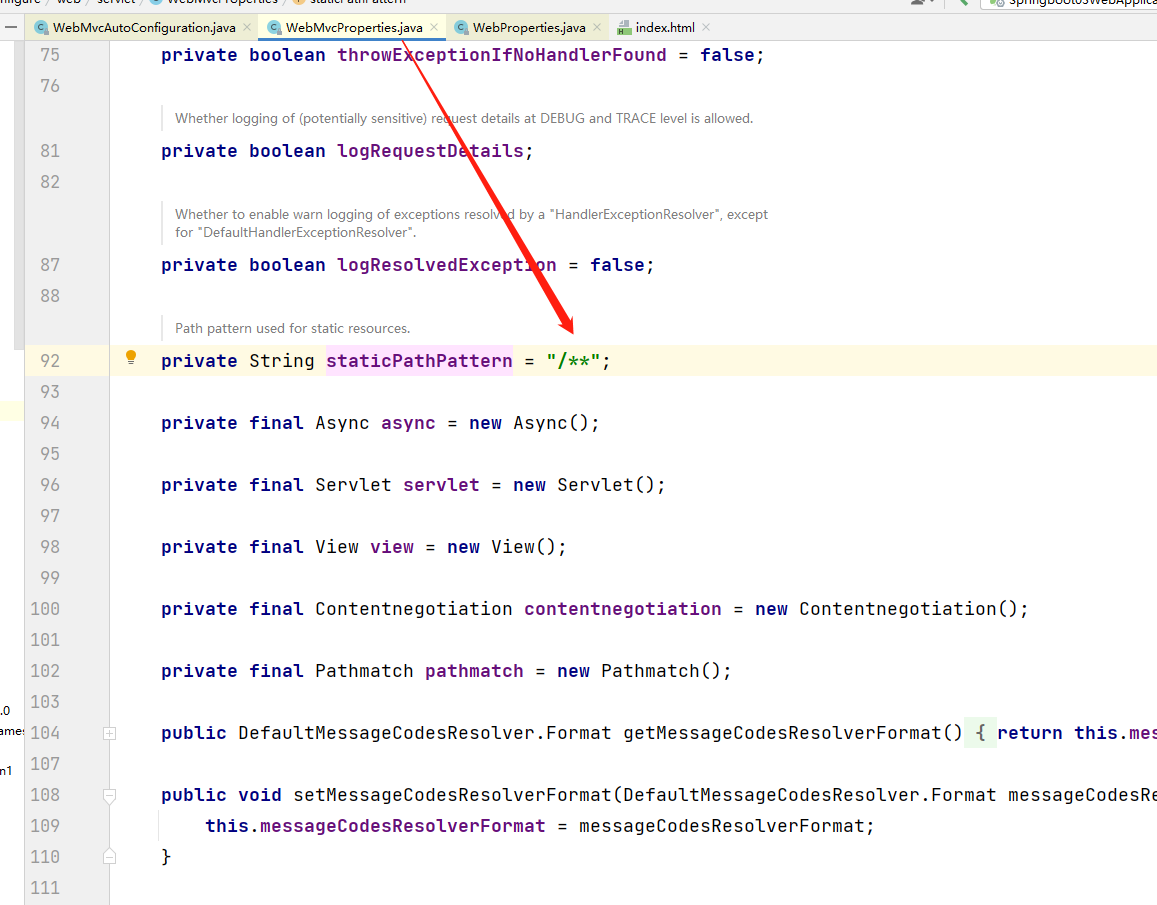
Task: Select the WebMvcProperties.java tab
Action: [354, 27]
